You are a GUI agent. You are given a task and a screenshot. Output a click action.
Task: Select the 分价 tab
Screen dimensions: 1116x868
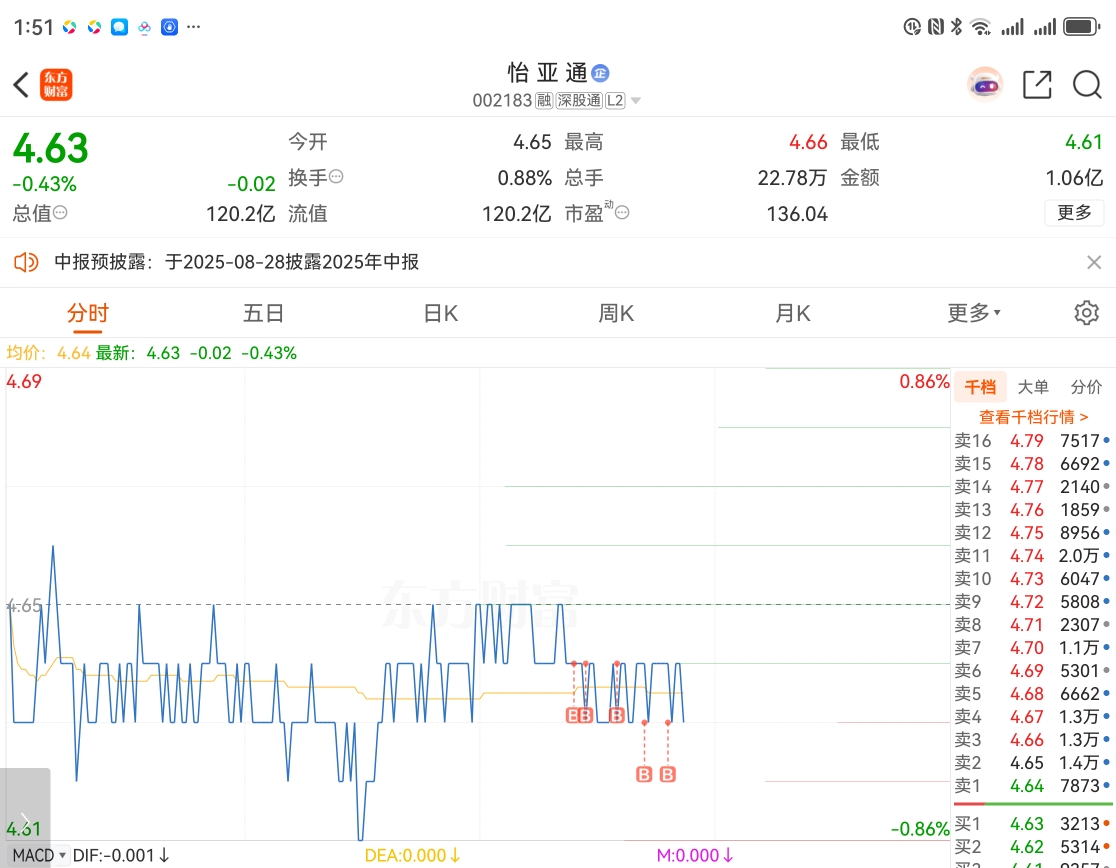(1086, 387)
